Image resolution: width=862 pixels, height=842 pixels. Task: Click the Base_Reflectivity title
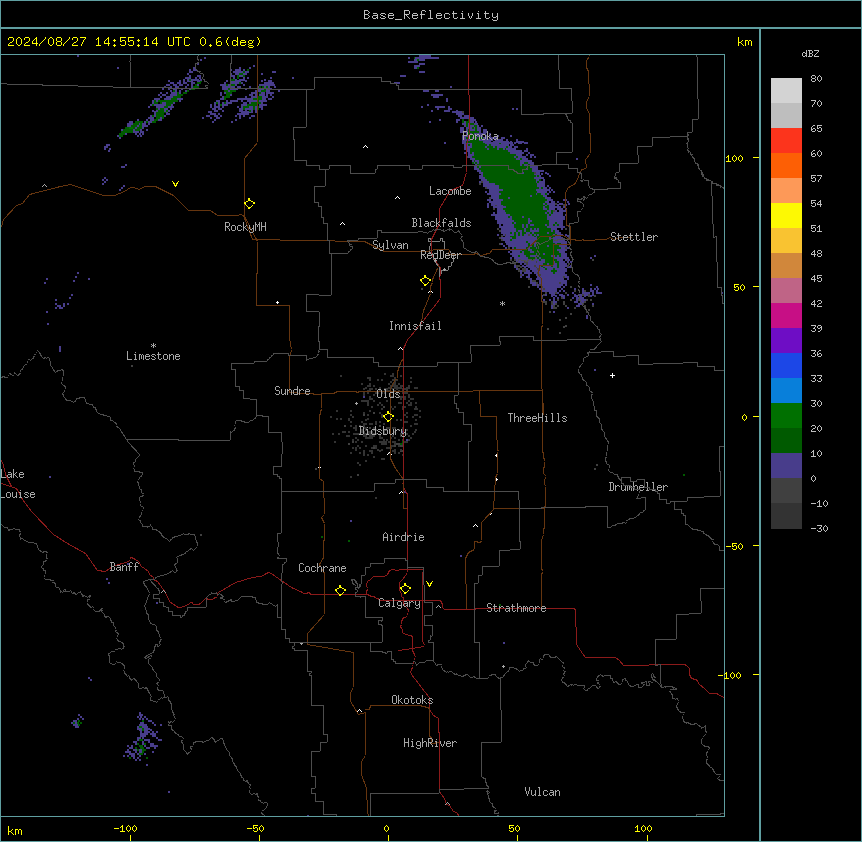[x=431, y=15]
